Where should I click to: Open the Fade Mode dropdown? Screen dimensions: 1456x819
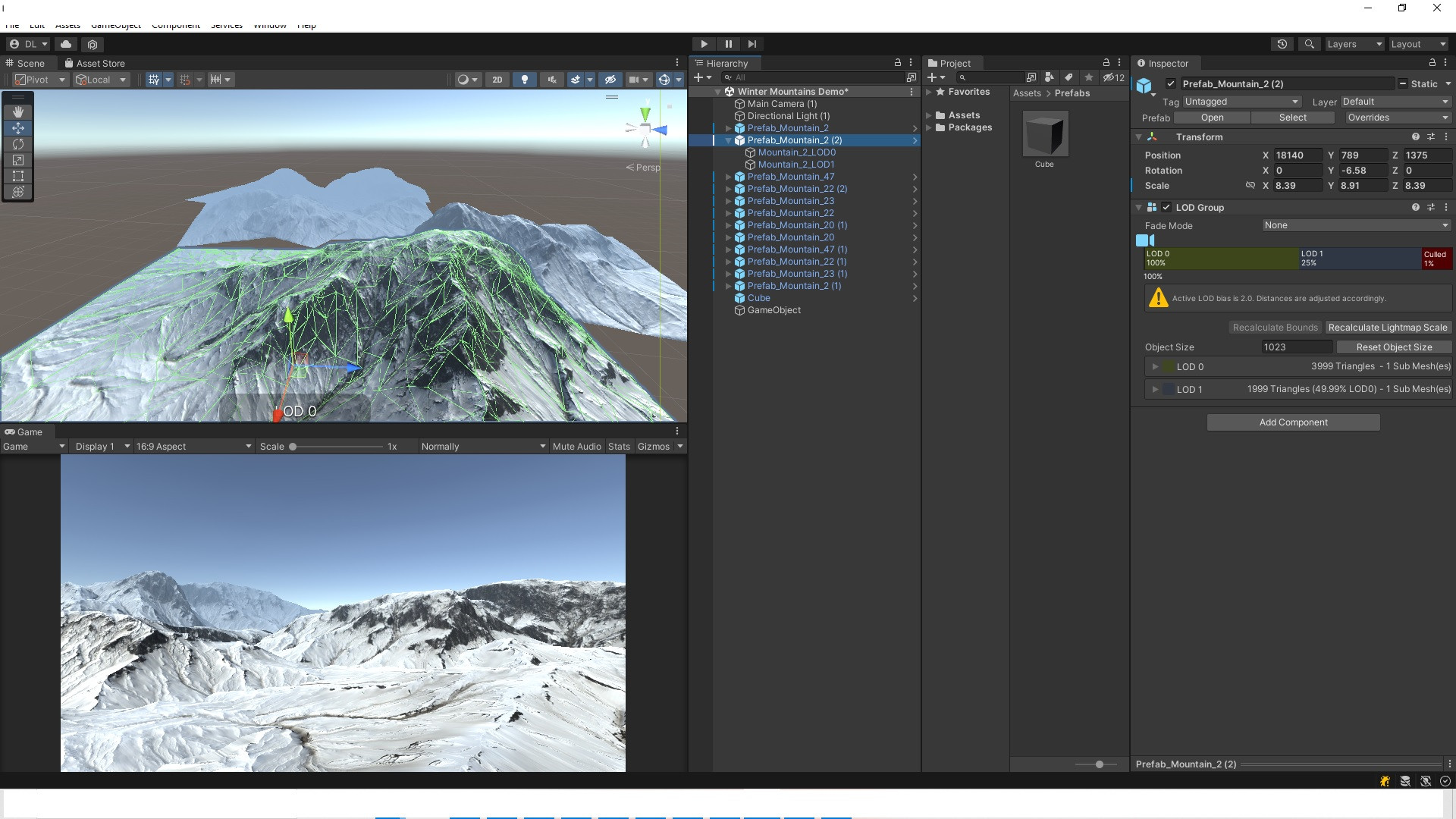pyautogui.click(x=1355, y=225)
